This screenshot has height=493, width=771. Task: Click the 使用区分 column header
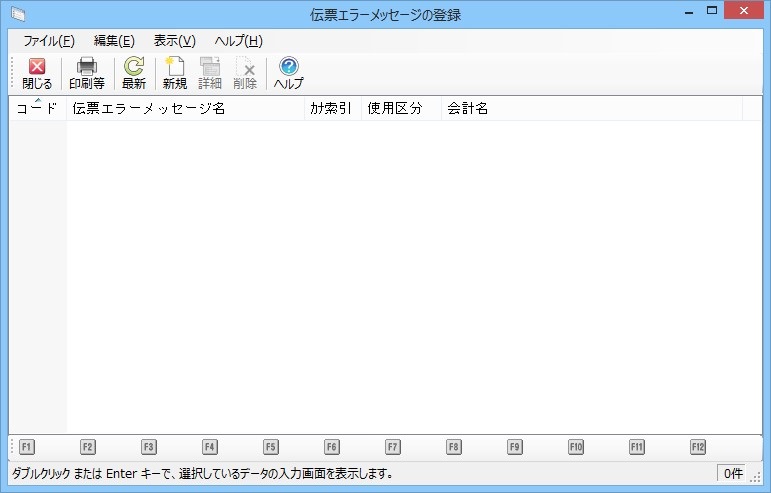coord(400,109)
